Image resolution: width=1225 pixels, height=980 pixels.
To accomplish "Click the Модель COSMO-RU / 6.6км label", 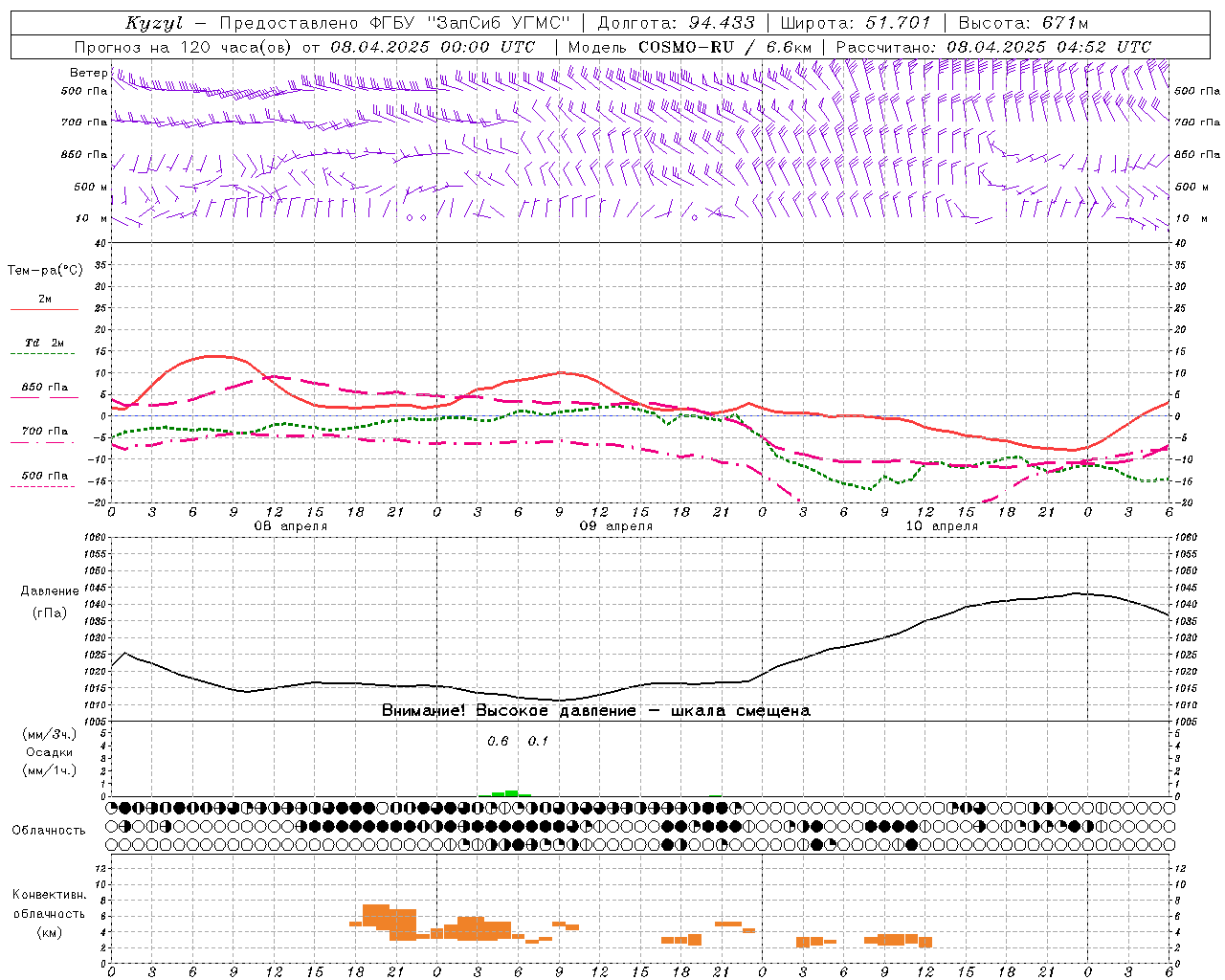I will pos(689,47).
